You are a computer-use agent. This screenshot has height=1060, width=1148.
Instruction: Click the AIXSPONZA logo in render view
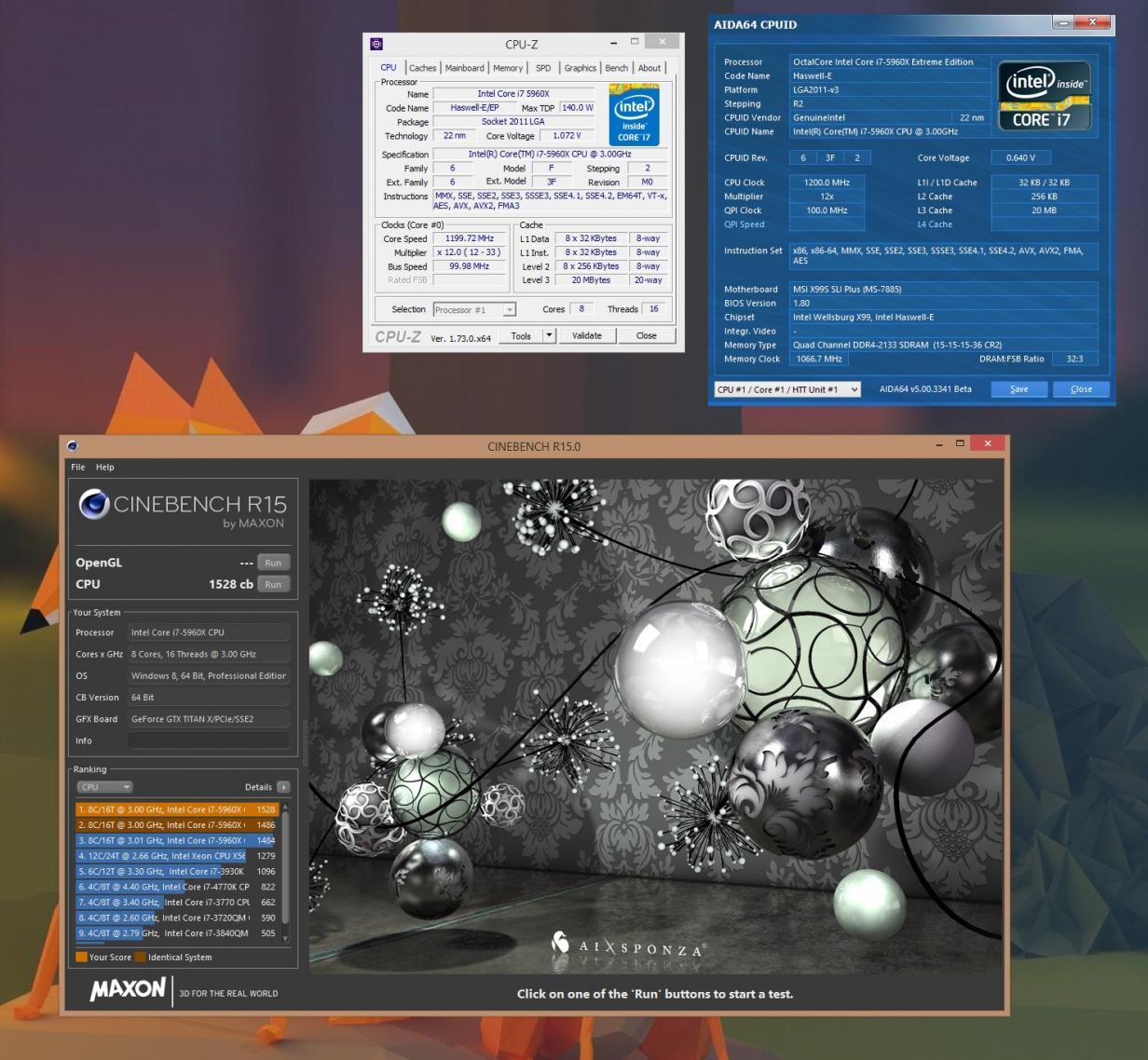coord(629,945)
